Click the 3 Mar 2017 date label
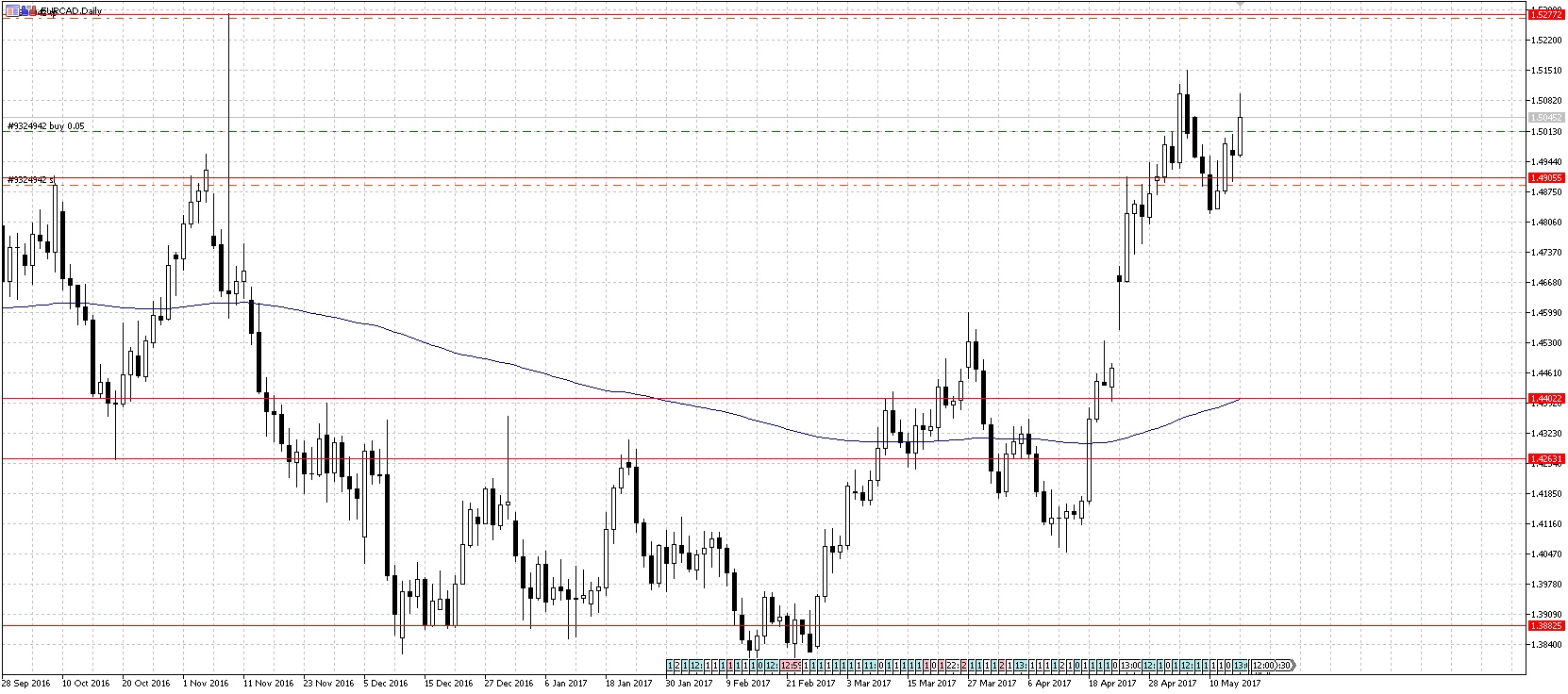The image size is (1568, 694). [x=869, y=683]
